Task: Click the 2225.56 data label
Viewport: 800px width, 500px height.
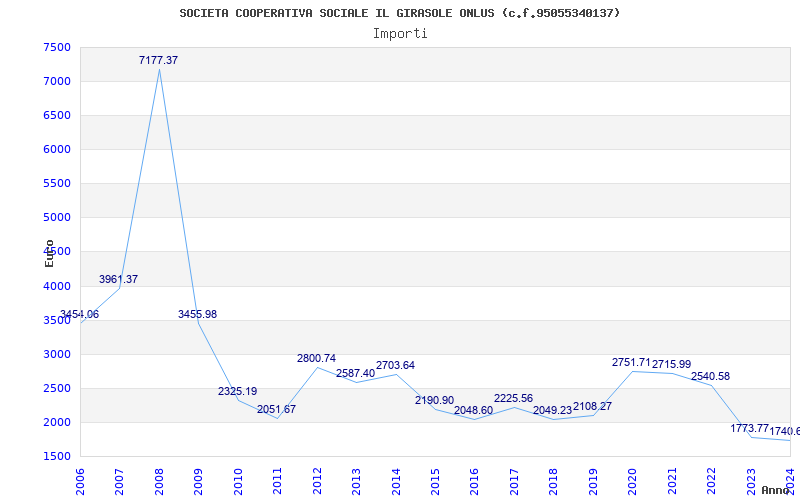Action: point(513,398)
